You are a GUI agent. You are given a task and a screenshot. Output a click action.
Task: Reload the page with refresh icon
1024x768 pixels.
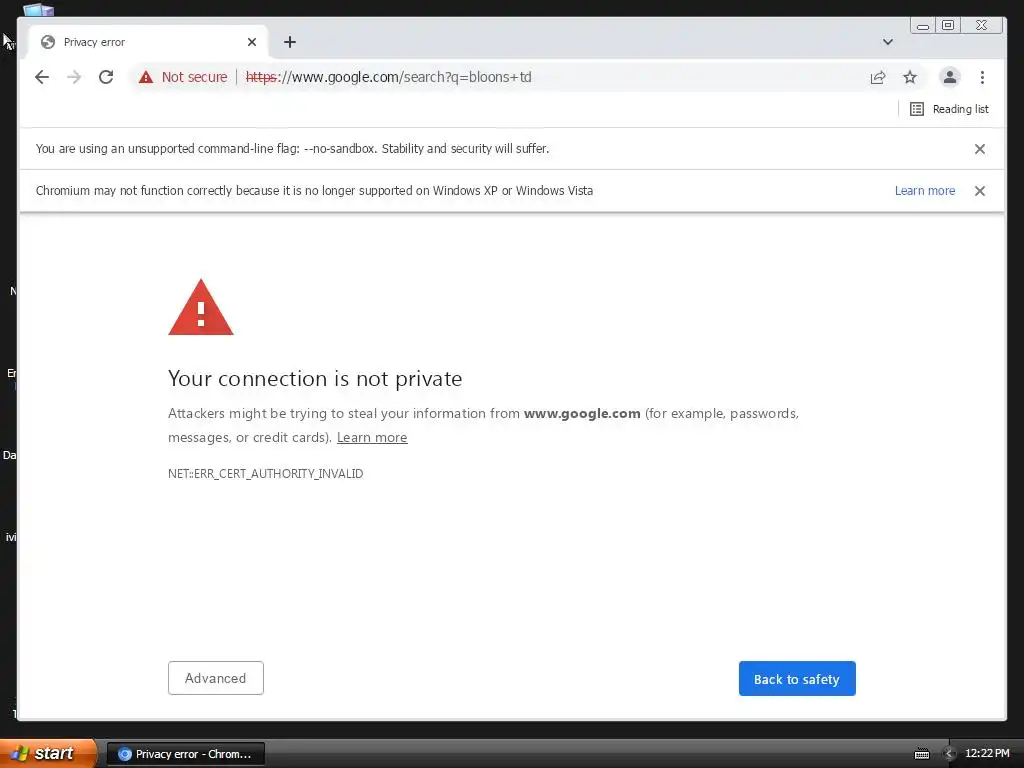pyautogui.click(x=106, y=77)
